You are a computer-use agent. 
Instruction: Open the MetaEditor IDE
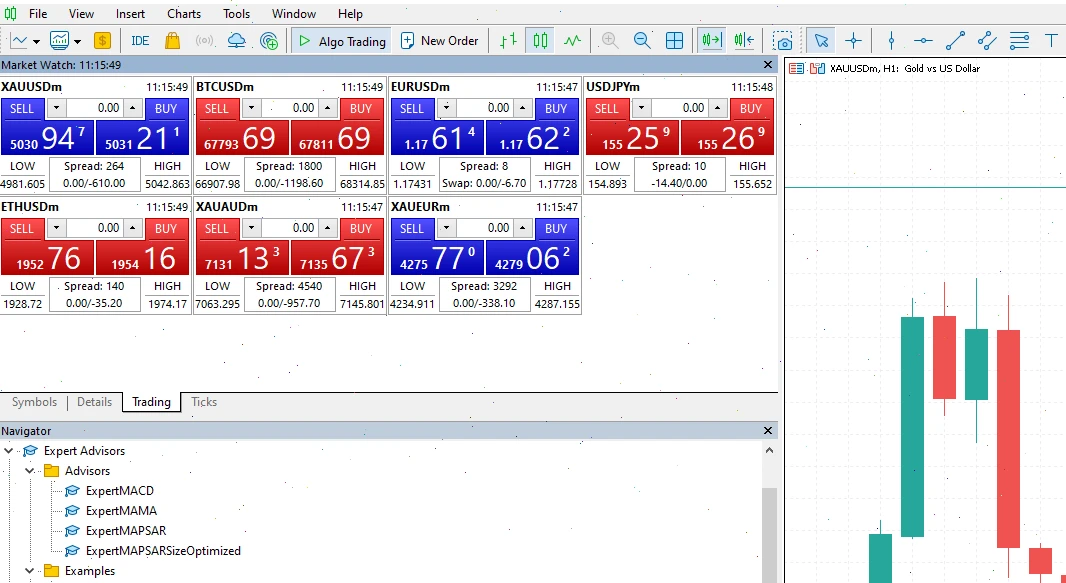(x=140, y=41)
